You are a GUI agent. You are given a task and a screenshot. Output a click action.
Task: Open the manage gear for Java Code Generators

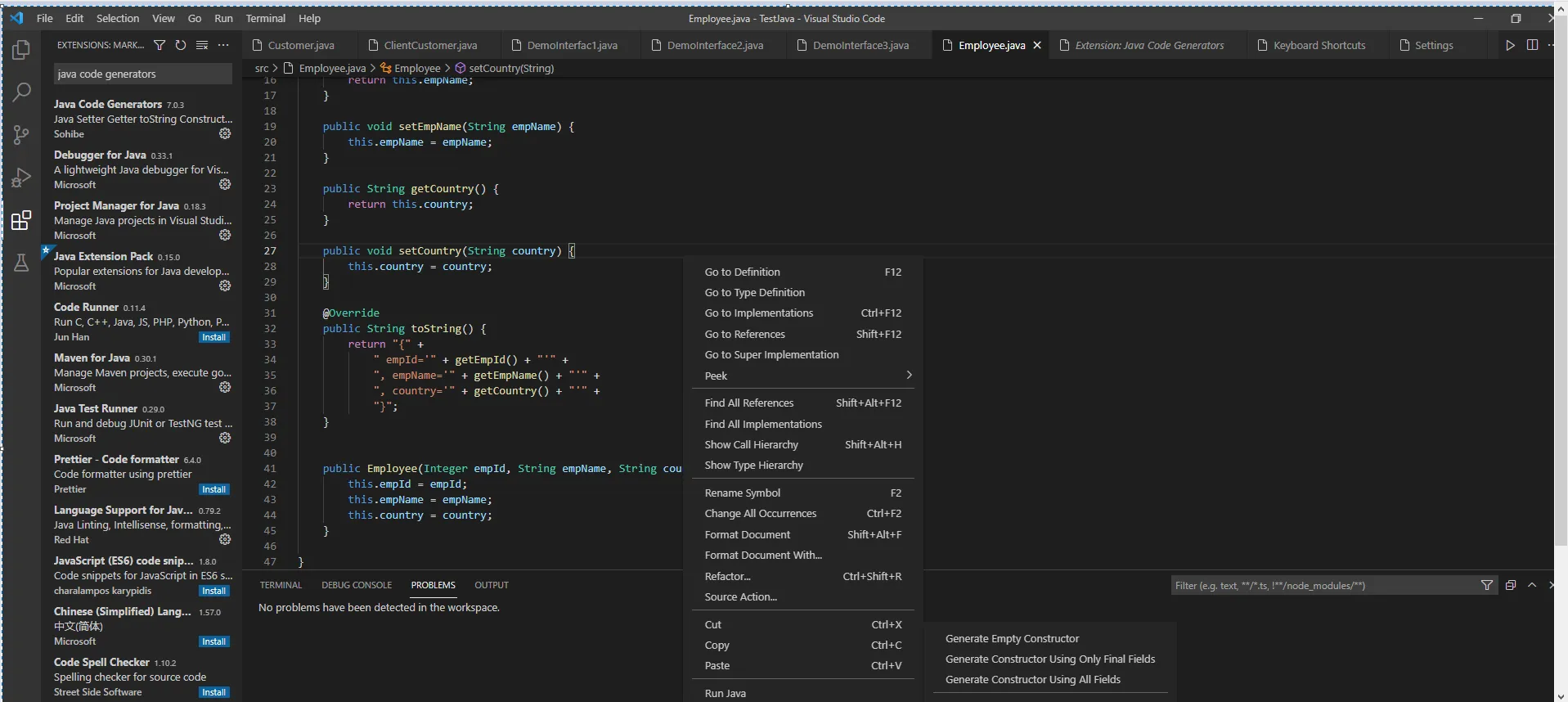click(225, 133)
